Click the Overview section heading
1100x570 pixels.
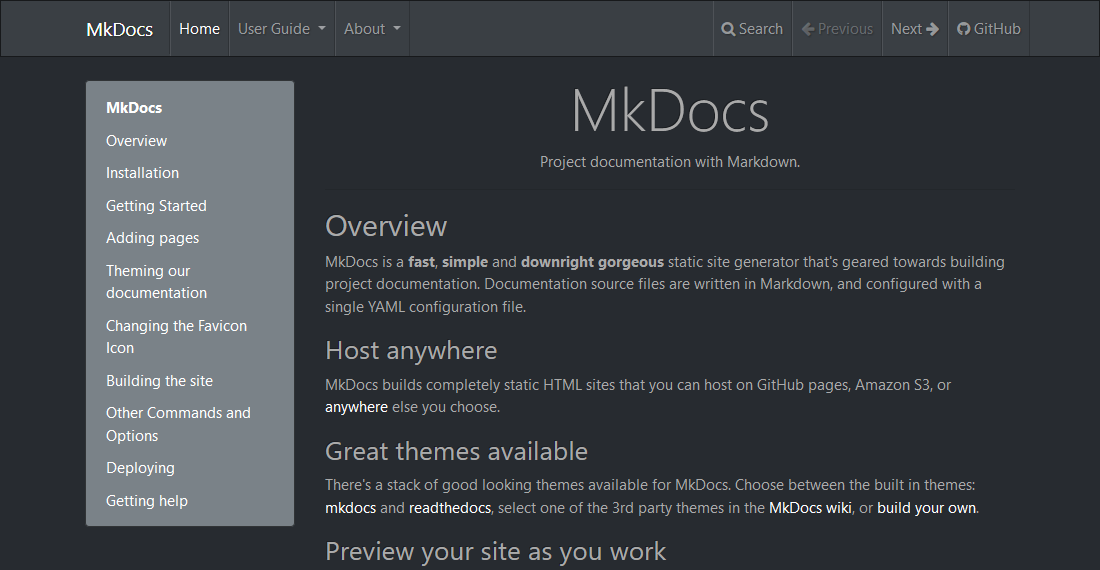pos(386,226)
